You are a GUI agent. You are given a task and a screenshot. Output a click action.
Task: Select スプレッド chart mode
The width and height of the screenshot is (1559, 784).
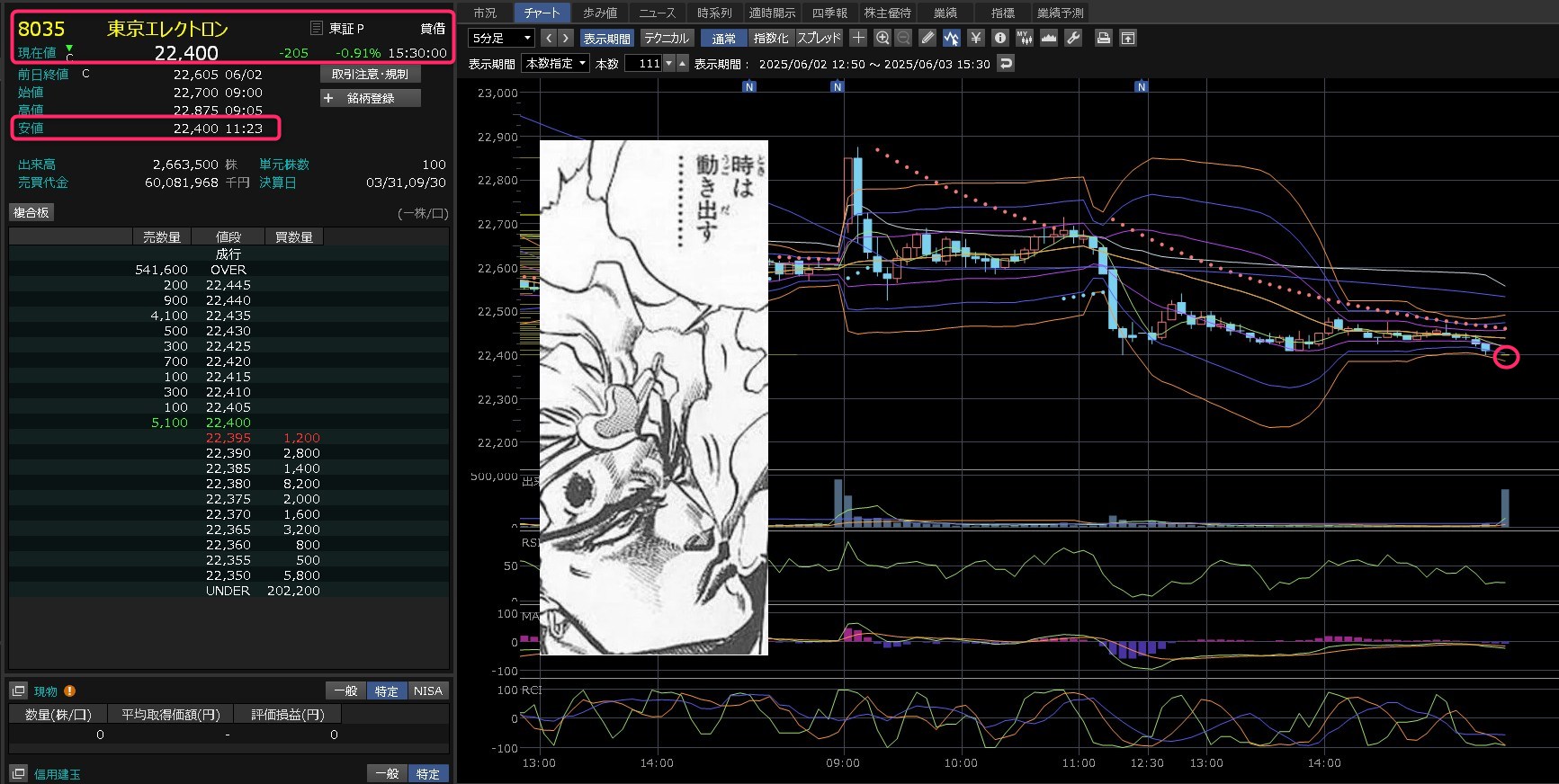819,38
